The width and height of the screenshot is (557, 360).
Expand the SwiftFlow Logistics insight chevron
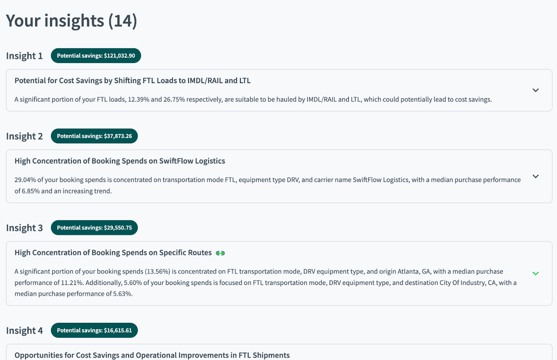pyautogui.click(x=535, y=176)
